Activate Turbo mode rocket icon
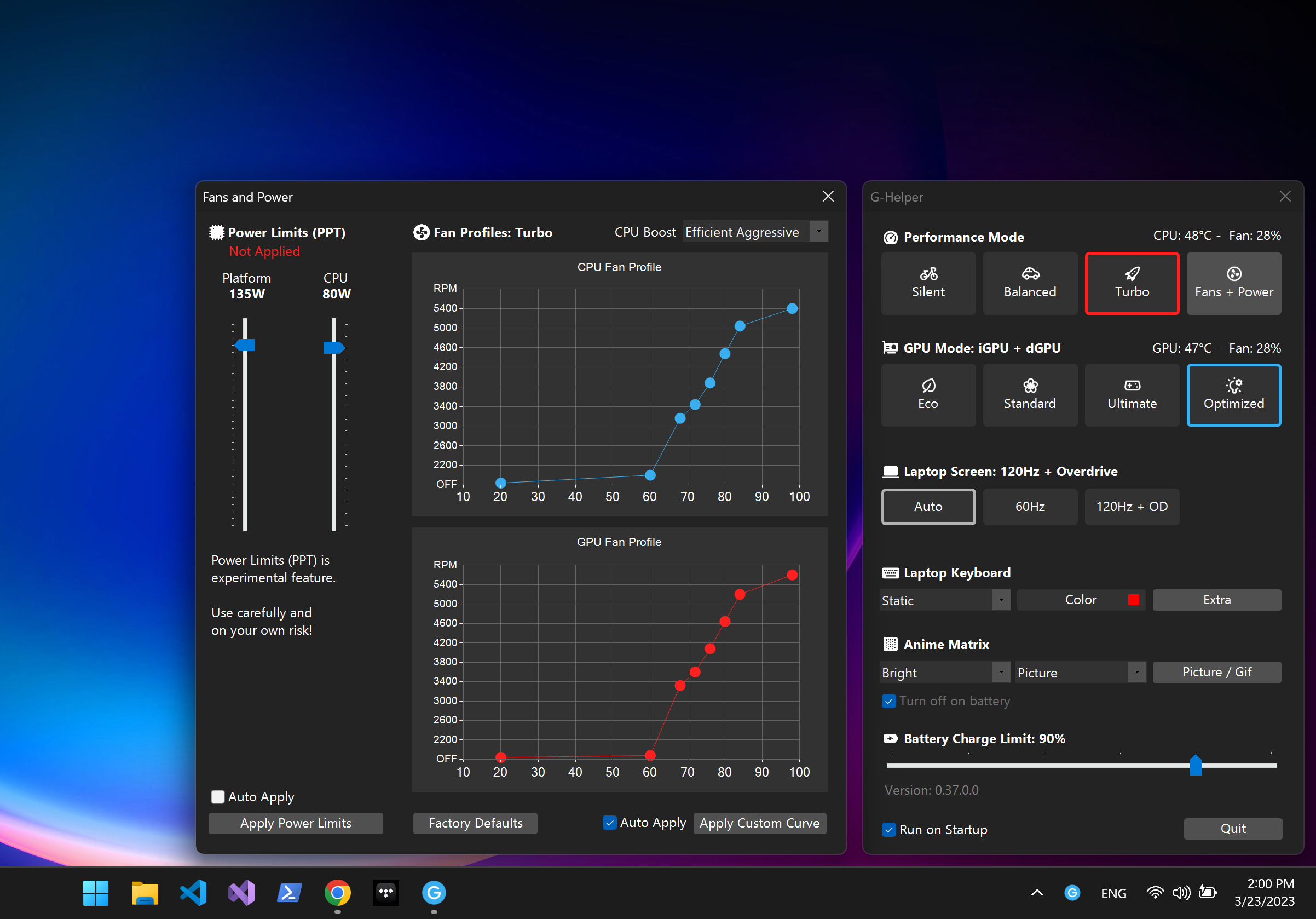The width and height of the screenshot is (1316, 919). click(1132, 283)
